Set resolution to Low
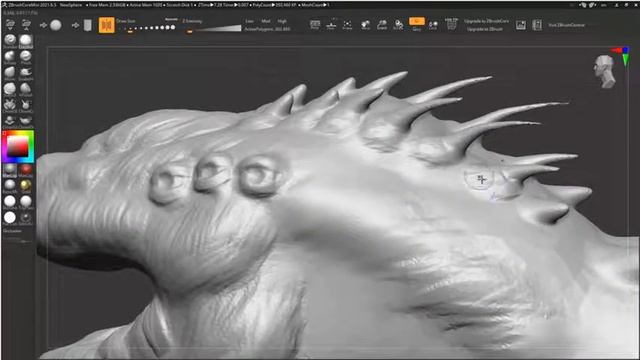 tap(249, 21)
